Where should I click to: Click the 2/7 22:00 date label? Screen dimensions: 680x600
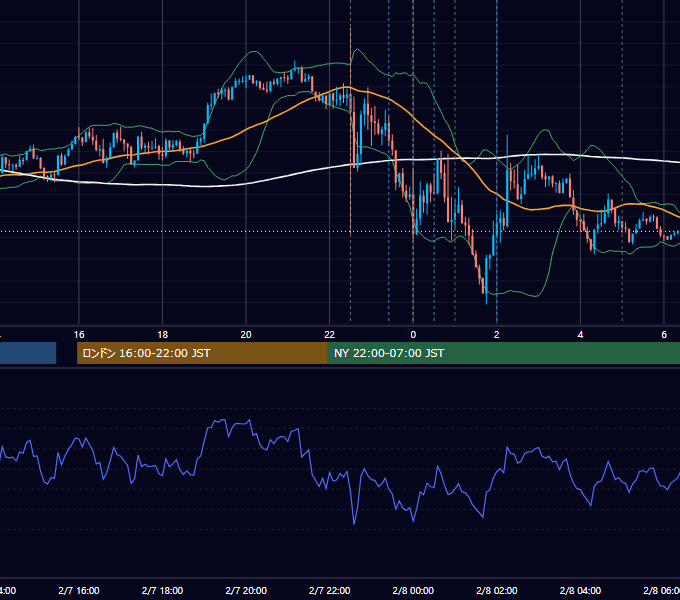330,590
